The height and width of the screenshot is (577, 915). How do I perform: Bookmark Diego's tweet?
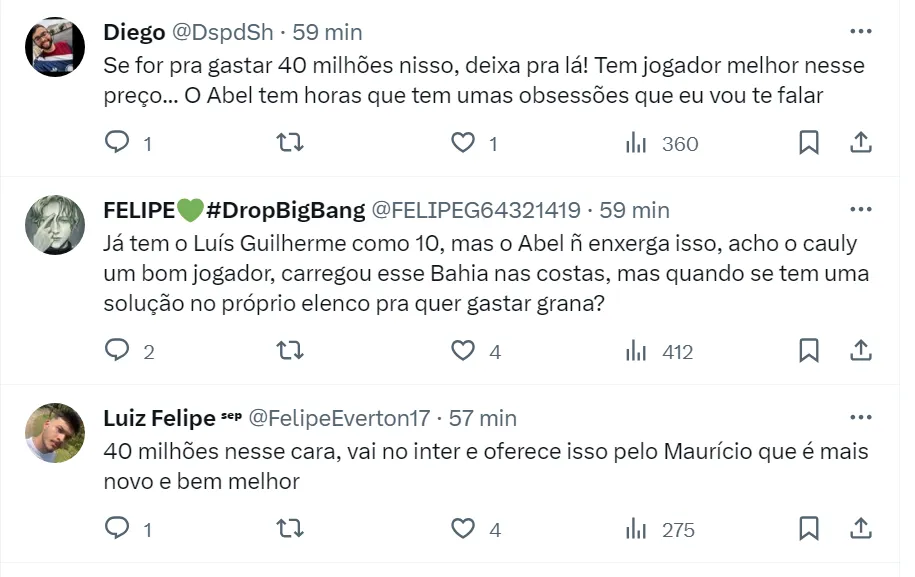coord(809,143)
